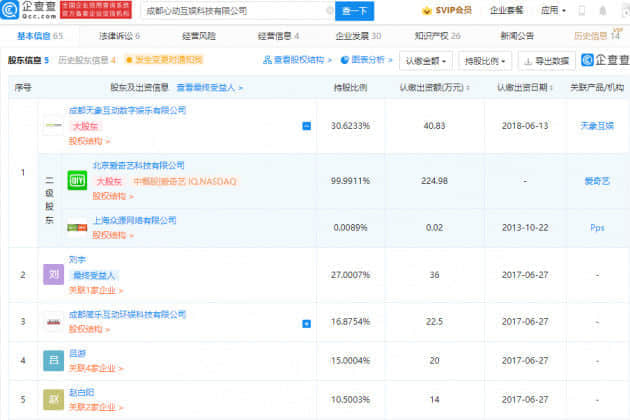630x420 pixels.
Task: Open SVIP会员 link
Action: point(453,10)
